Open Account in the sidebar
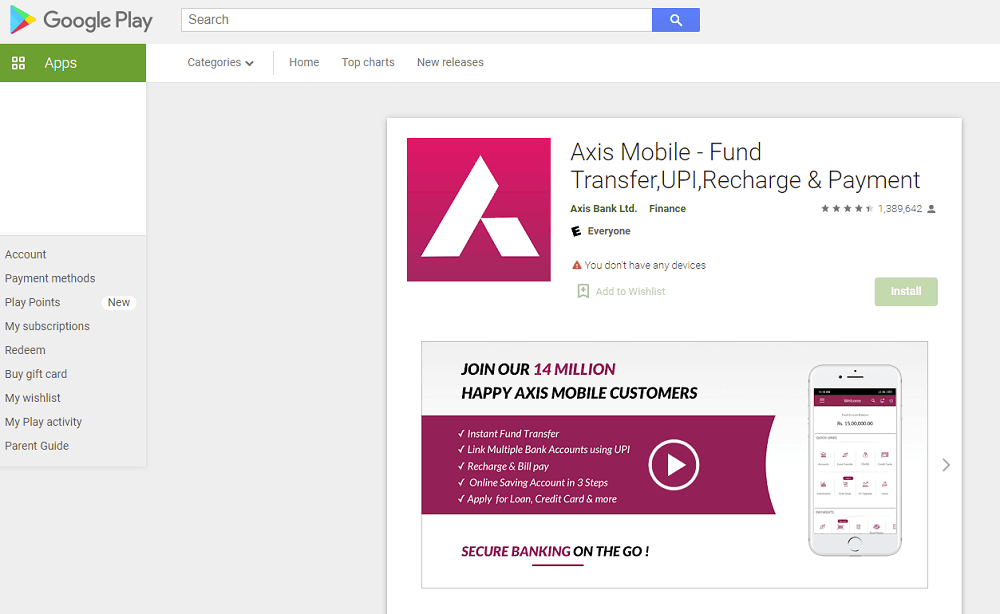The width and height of the screenshot is (1000, 614). (26, 254)
